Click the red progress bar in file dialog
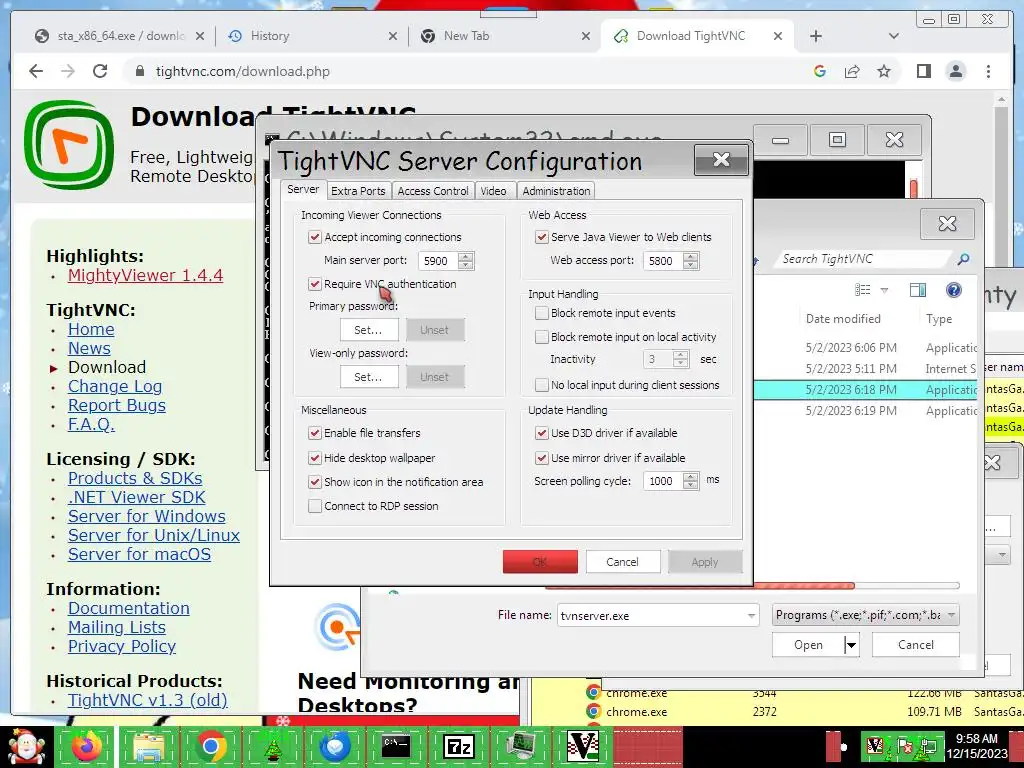 click(x=699, y=586)
